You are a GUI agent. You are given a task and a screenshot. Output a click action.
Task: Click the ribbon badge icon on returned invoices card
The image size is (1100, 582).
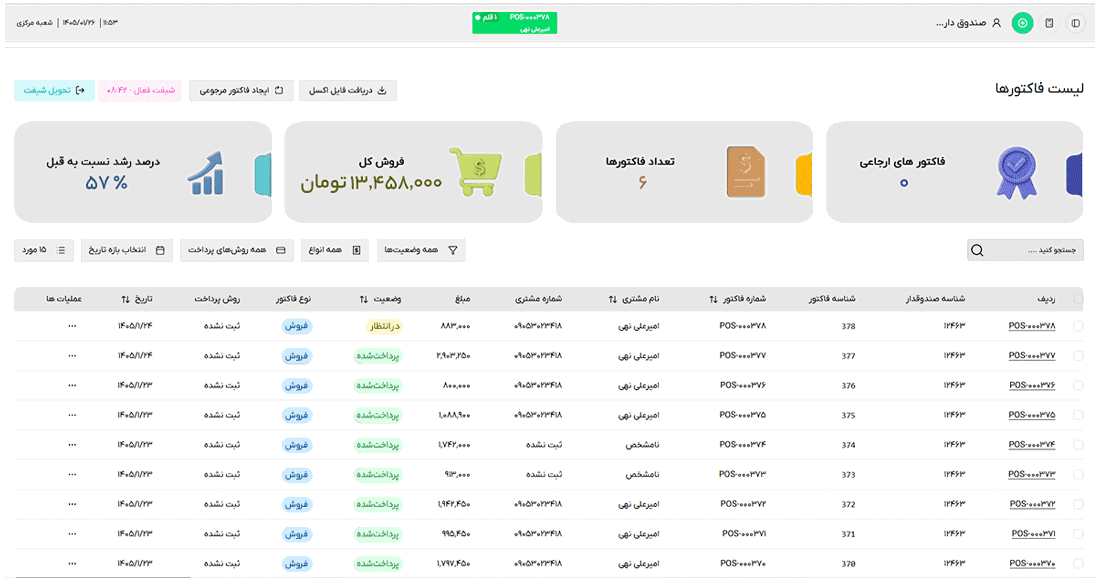point(1016,172)
